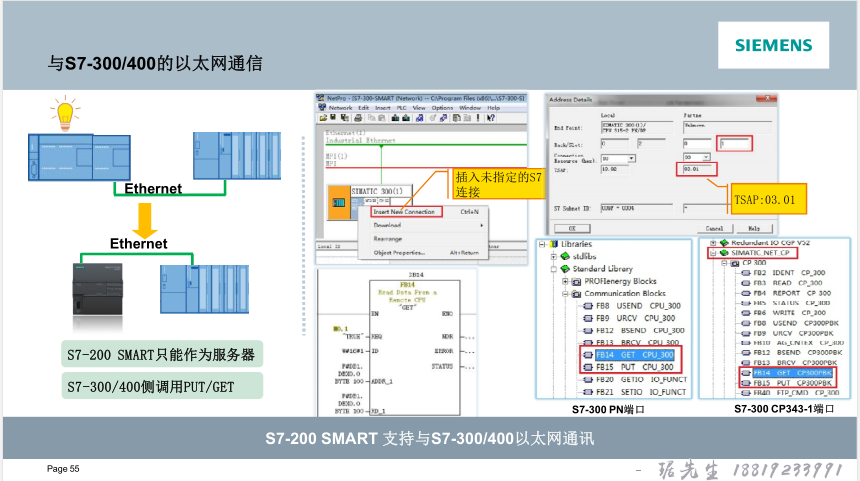Click the green stdlibs library icon
Viewport: 860px width, 481px height.
click(x=565, y=257)
